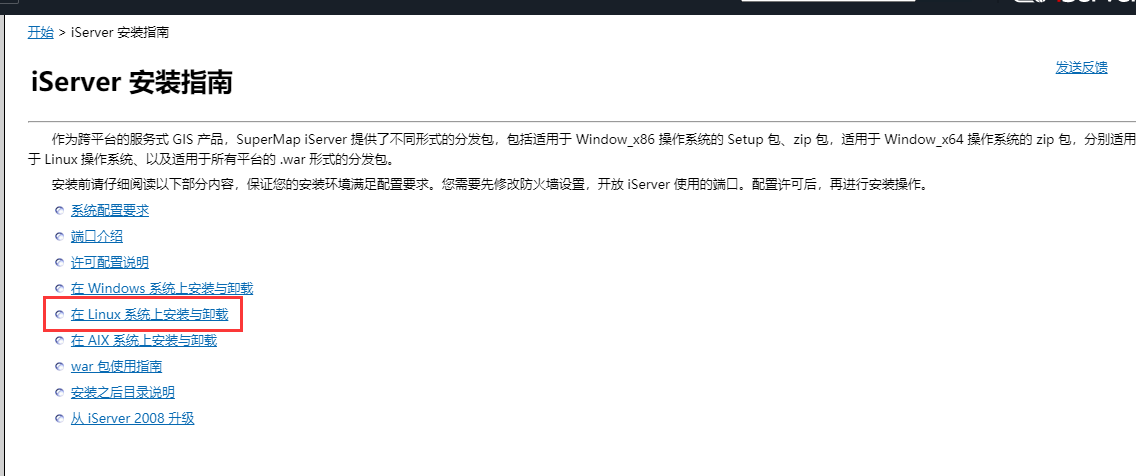Click bullet icon beside Linux install link
The height and width of the screenshot is (476, 1136).
coord(60,314)
